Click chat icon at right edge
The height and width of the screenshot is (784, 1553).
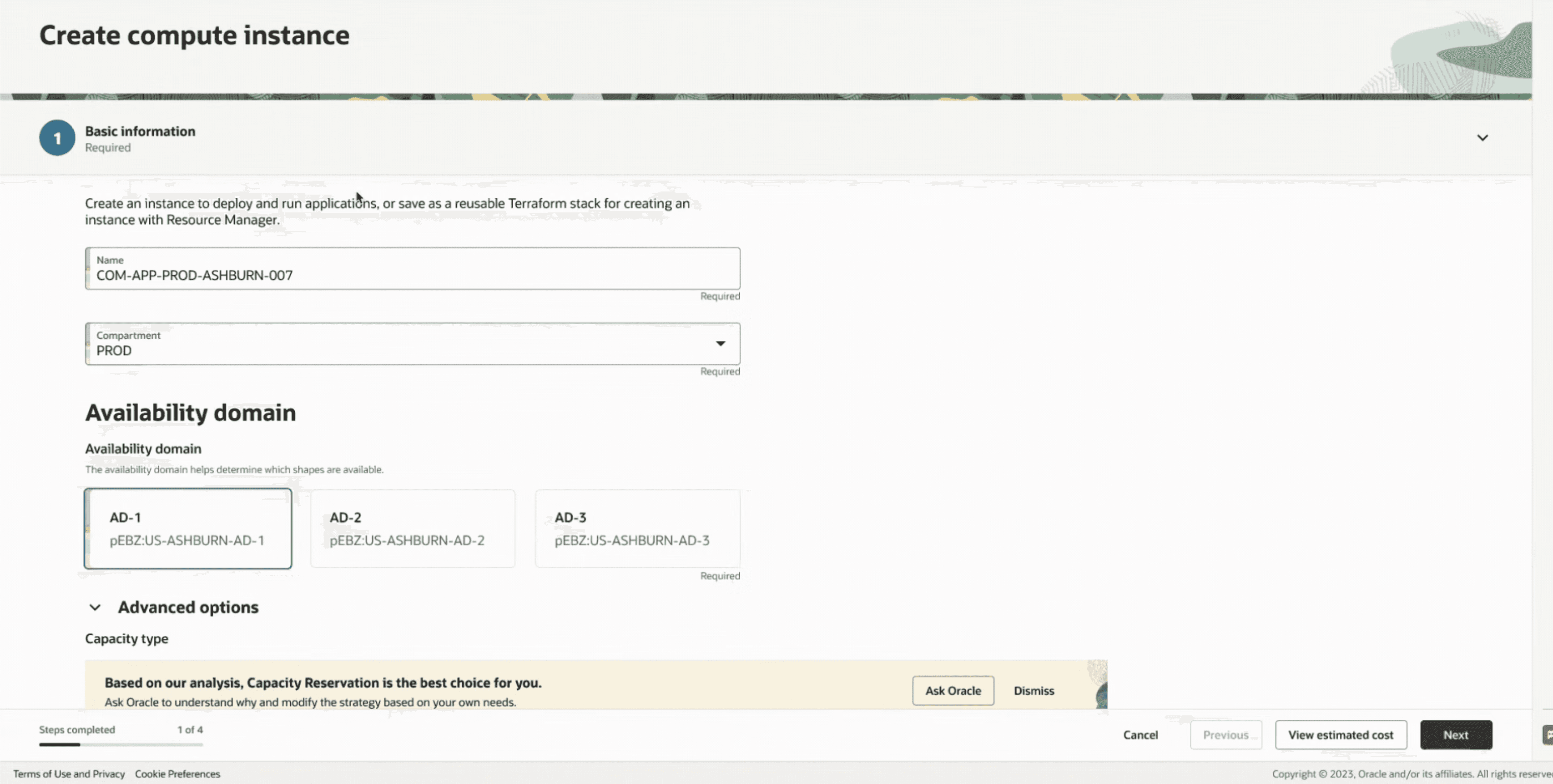click(x=1547, y=734)
